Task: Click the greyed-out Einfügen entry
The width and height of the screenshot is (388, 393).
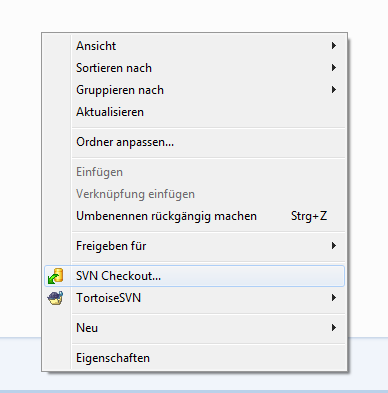Action: pyautogui.click(x=194, y=172)
